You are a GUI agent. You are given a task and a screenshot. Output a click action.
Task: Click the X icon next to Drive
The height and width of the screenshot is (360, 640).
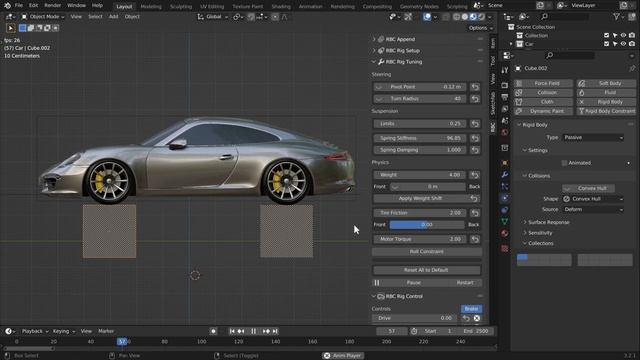pos(477,318)
